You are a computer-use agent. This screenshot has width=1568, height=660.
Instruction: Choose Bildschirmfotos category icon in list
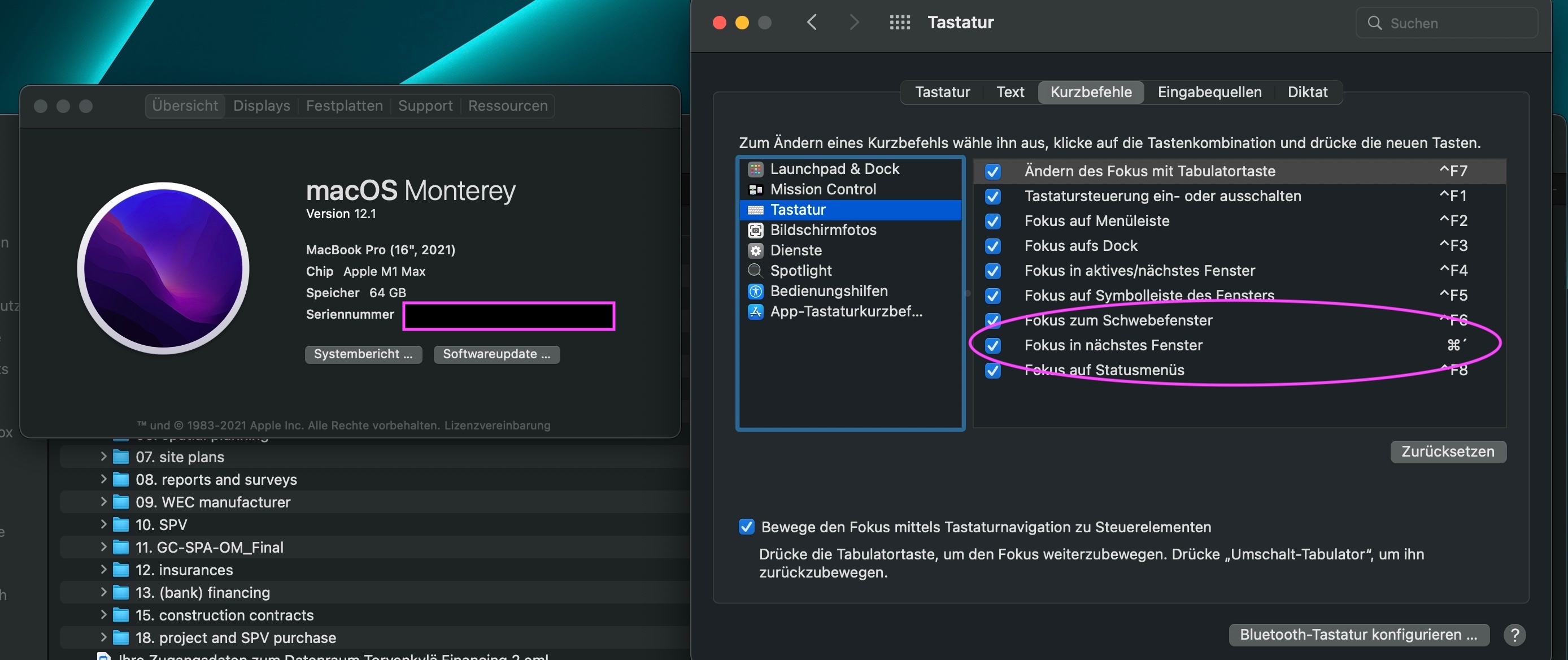click(755, 230)
